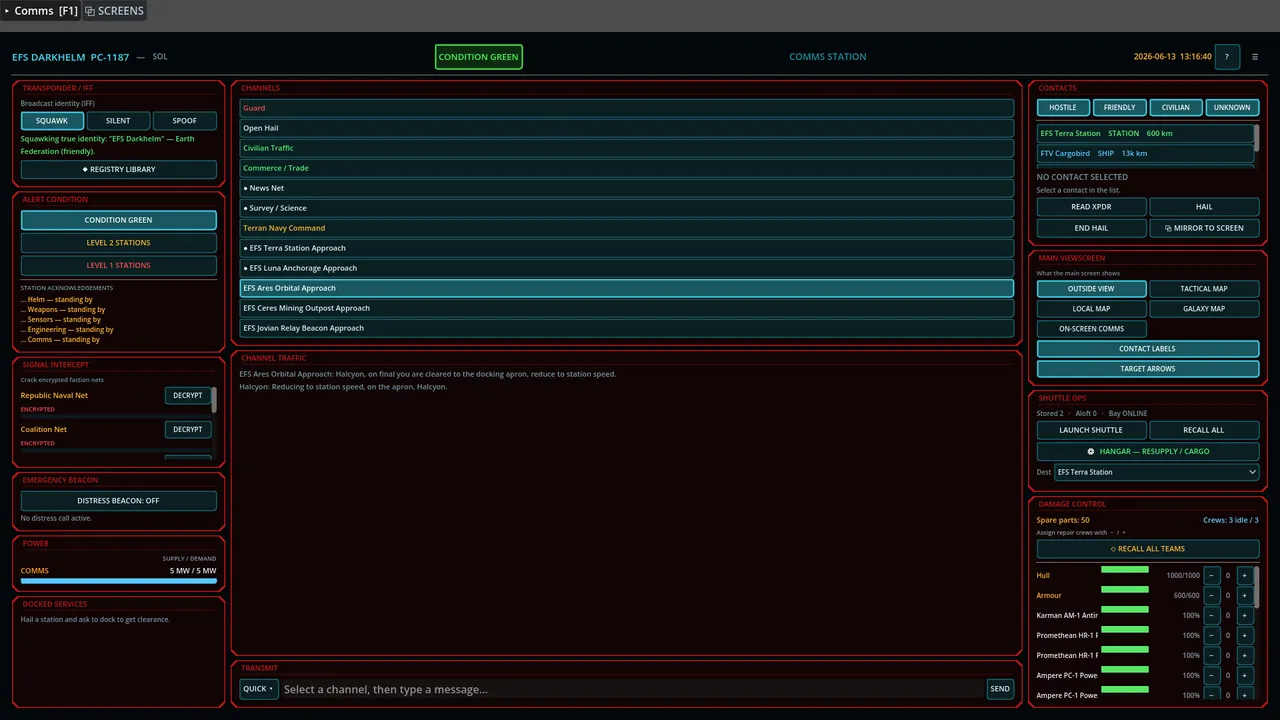Hail the selected contact
The width and height of the screenshot is (1280, 720).
pos(1204,207)
